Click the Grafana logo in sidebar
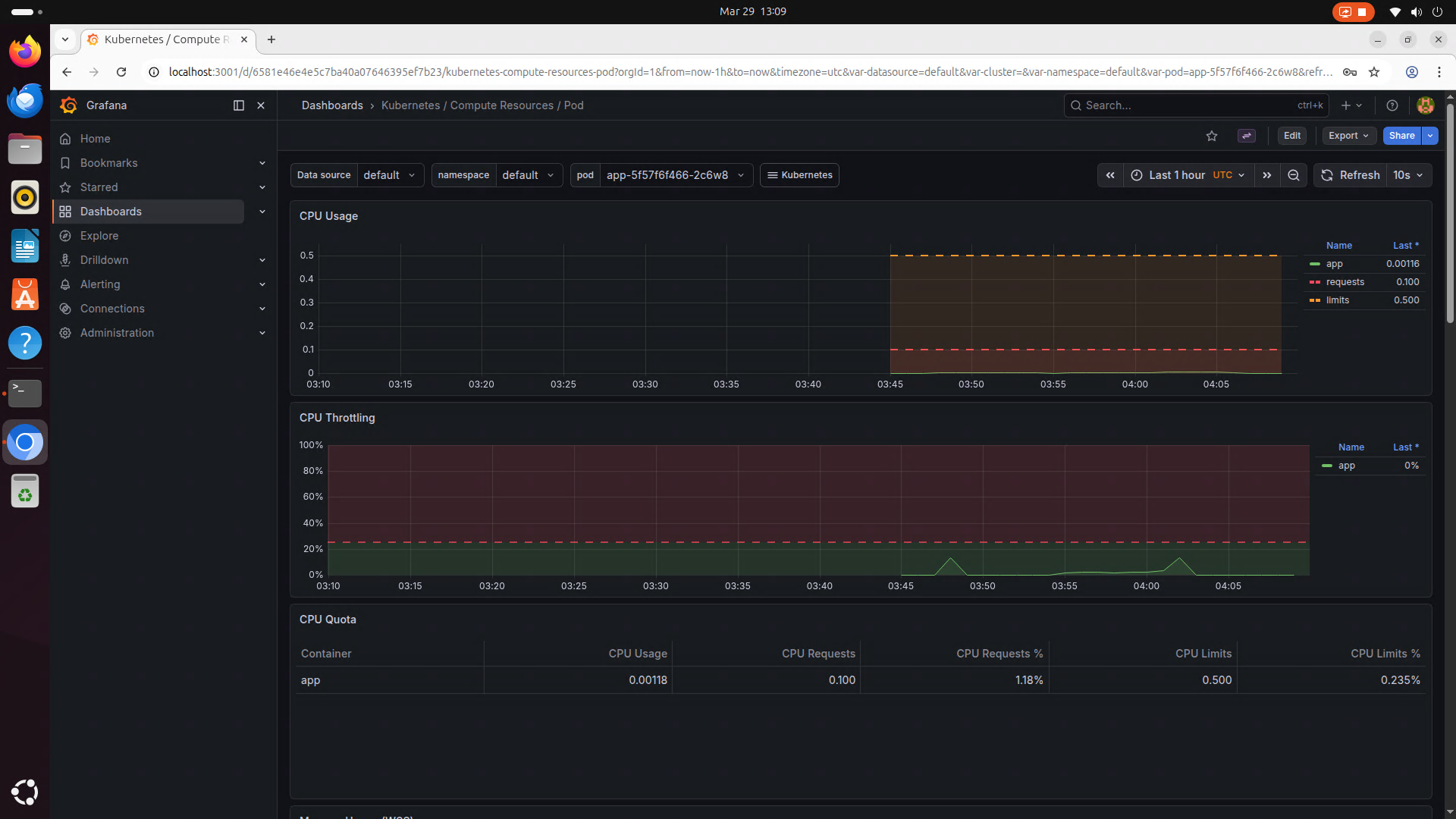This screenshot has height=819, width=1456. pyautogui.click(x=69, y=105)
